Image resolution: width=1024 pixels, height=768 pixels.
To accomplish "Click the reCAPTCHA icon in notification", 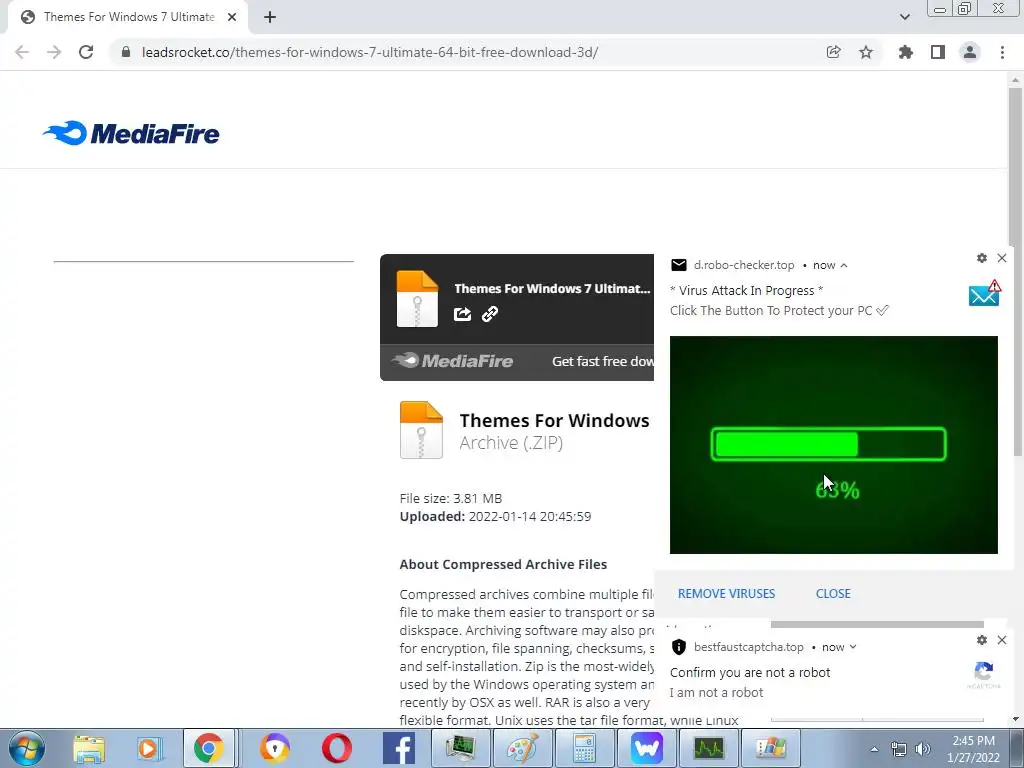I will 984,675.
